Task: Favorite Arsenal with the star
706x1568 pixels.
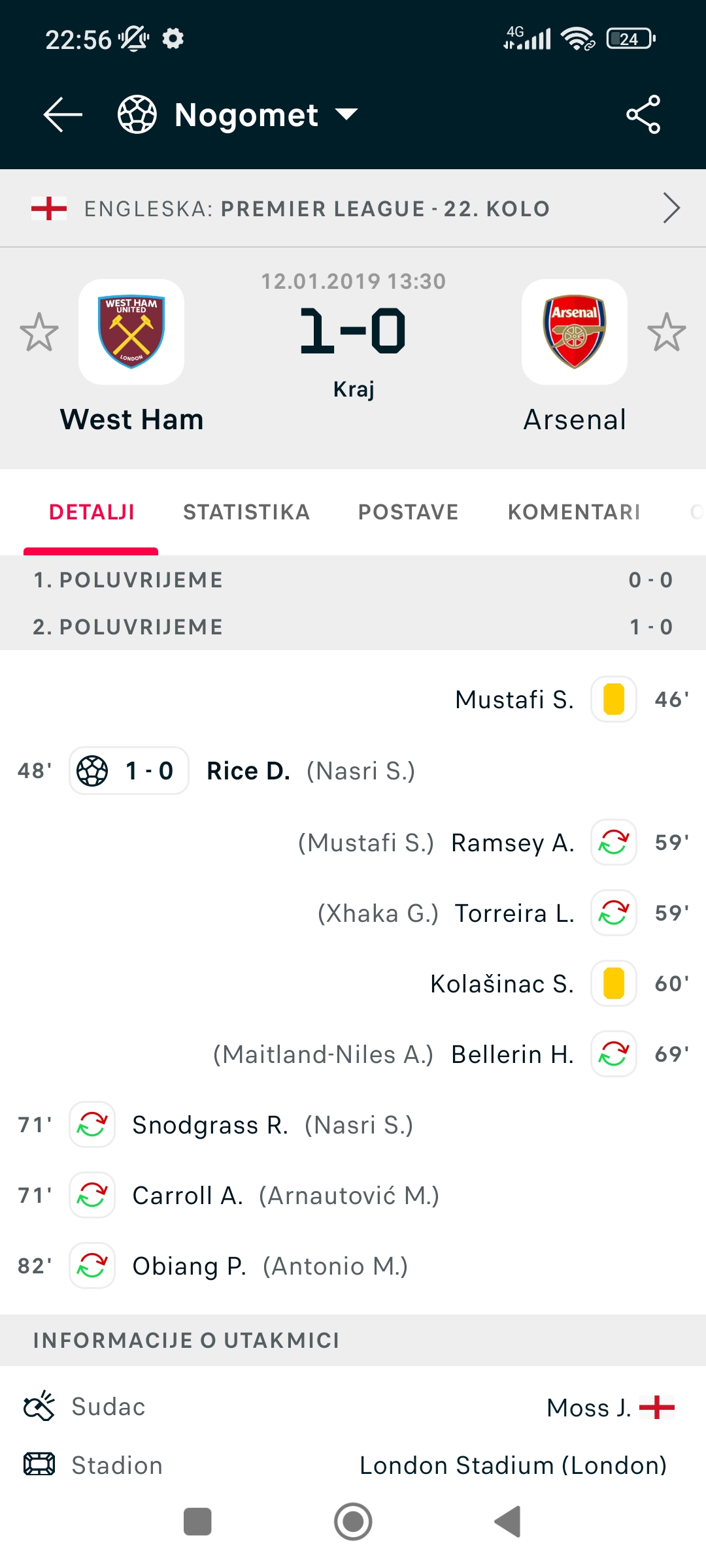Action: 666,332
